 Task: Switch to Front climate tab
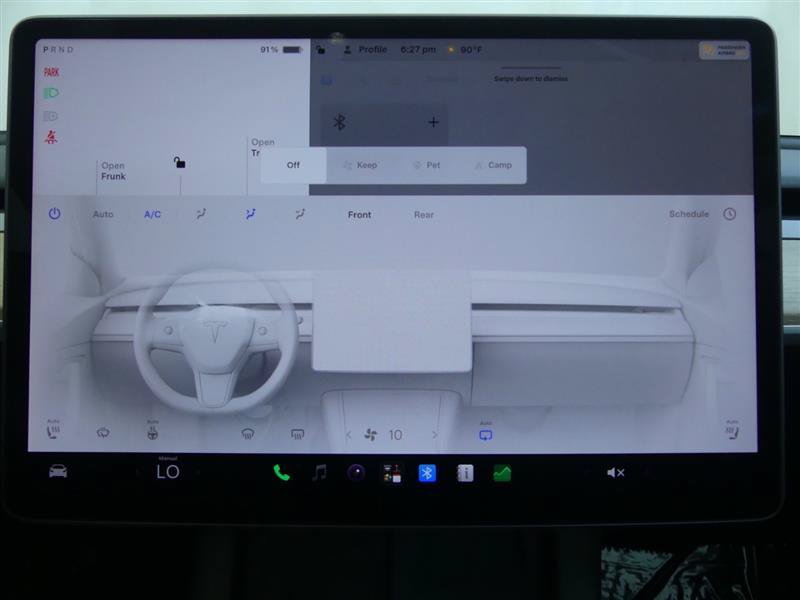(360, 215)
